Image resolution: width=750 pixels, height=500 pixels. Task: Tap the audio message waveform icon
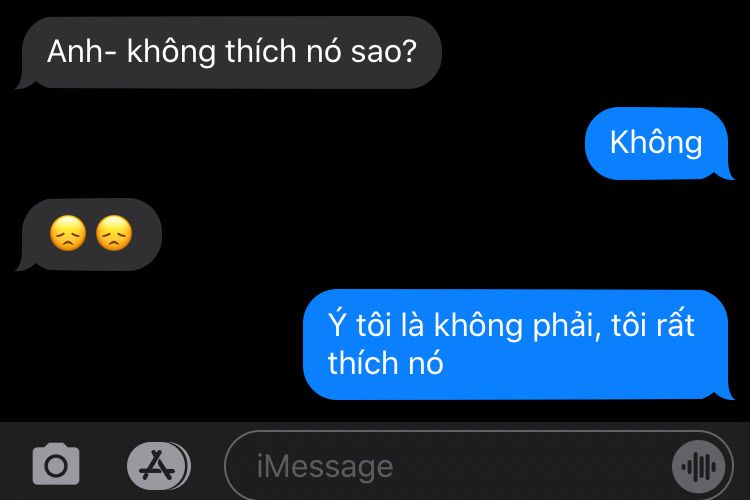[x=700, y=467]
